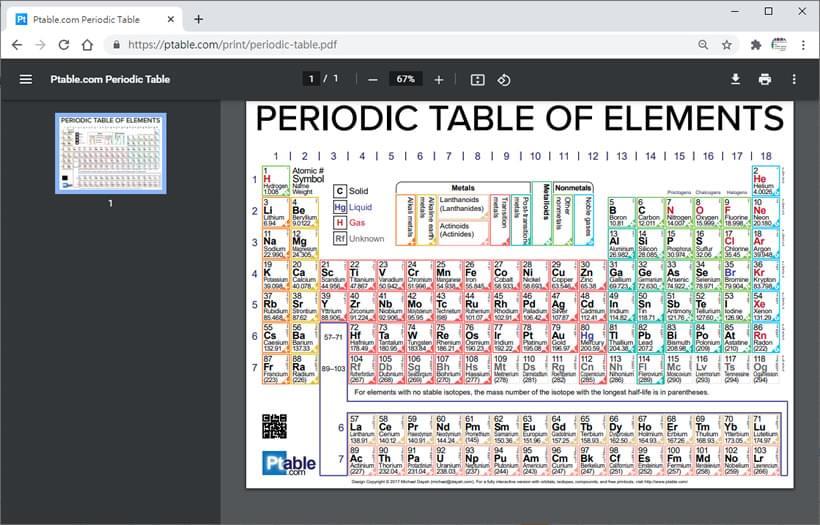Open the Extensions puzzle icon
Viewport: 820px width, 525px height.
[x=755, y=45]
